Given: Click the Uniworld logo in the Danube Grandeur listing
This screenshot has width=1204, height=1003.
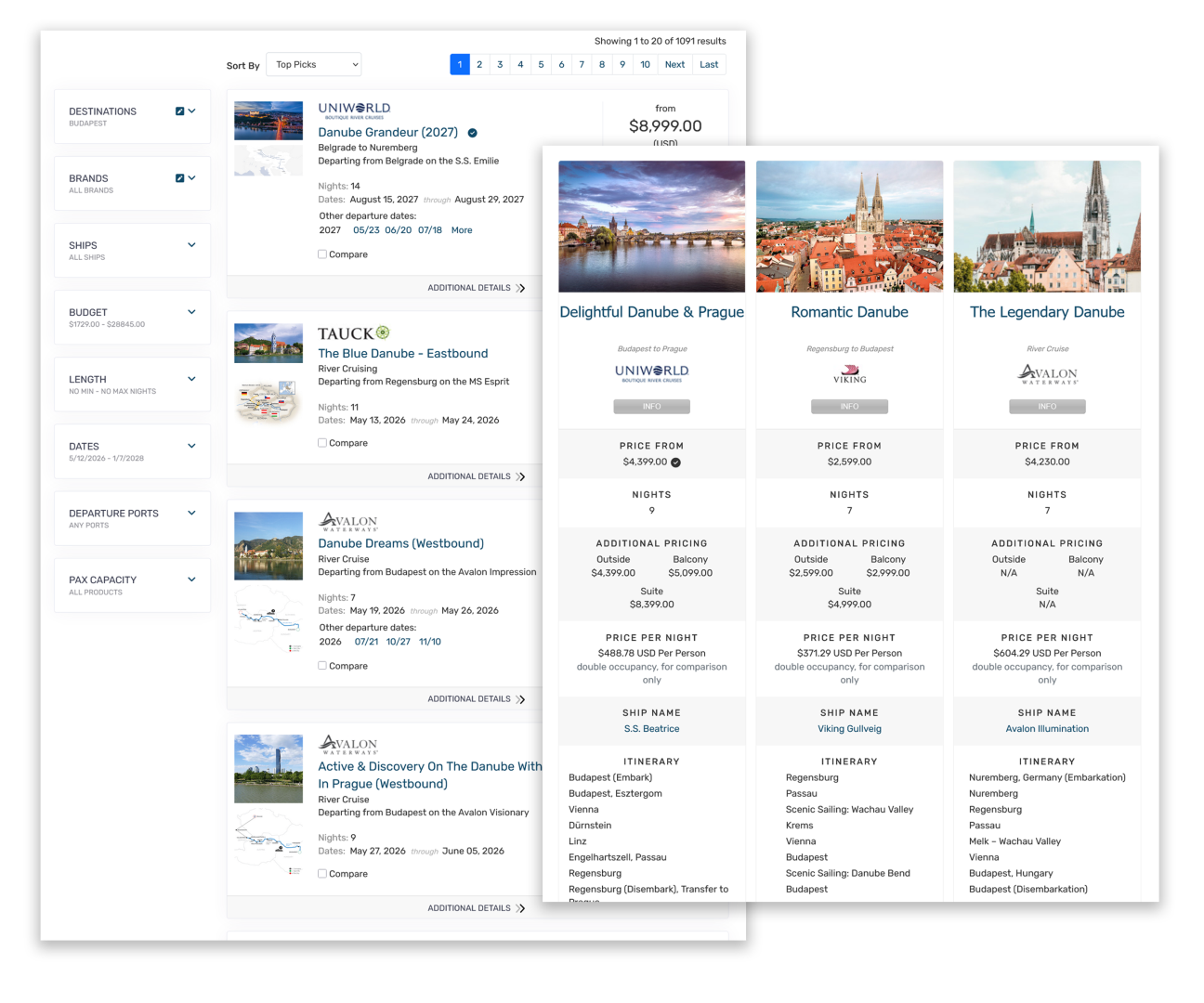Looking at the screenshot, I should pyautogui.click(x=354, y=111).
